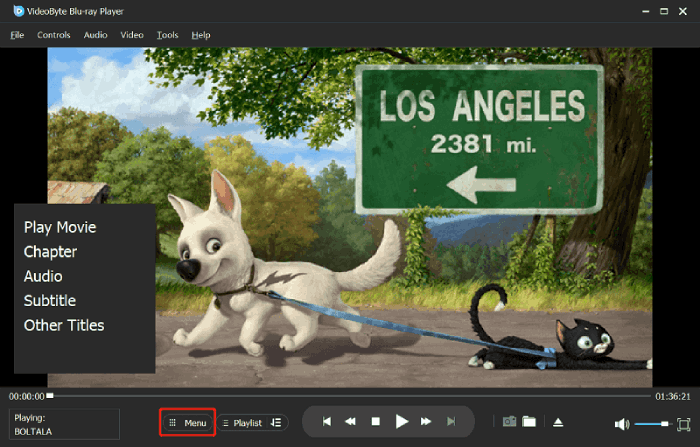Click the playback progress bar

[350, 396]
